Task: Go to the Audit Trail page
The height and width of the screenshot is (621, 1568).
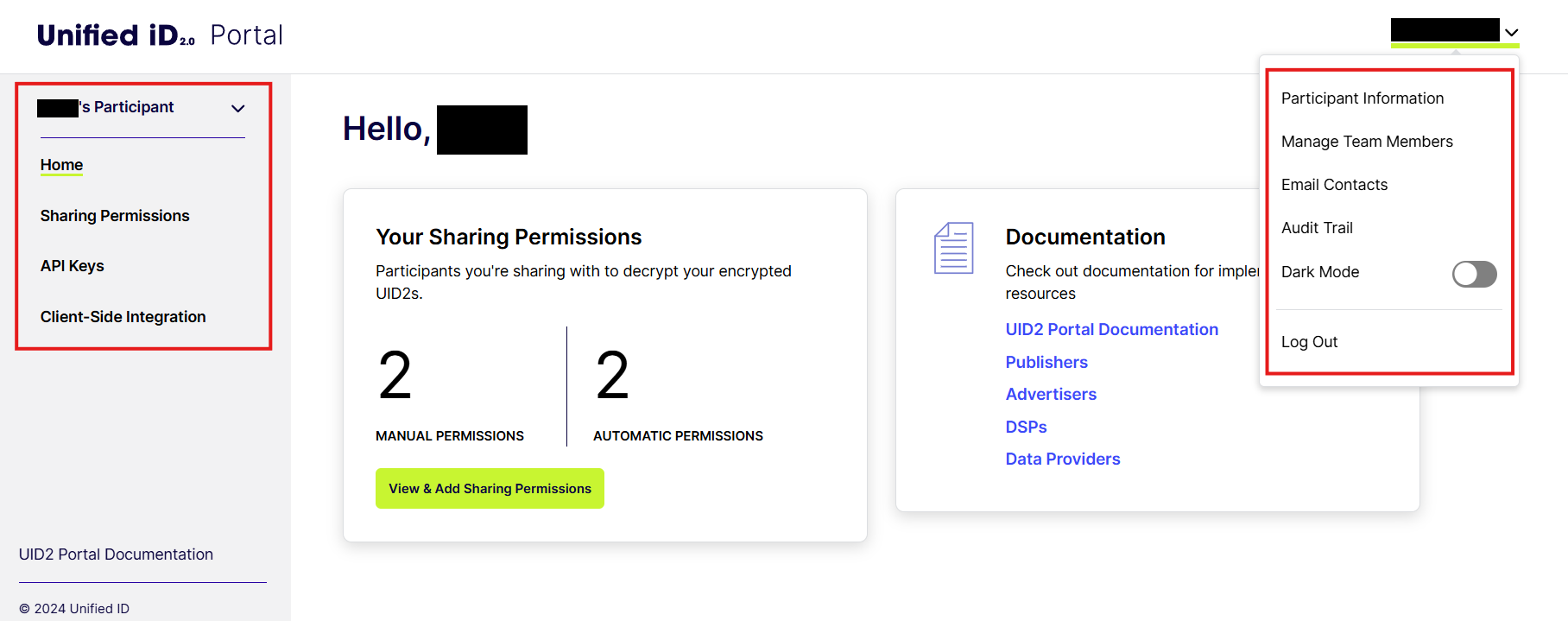Action: [1317, 228]
